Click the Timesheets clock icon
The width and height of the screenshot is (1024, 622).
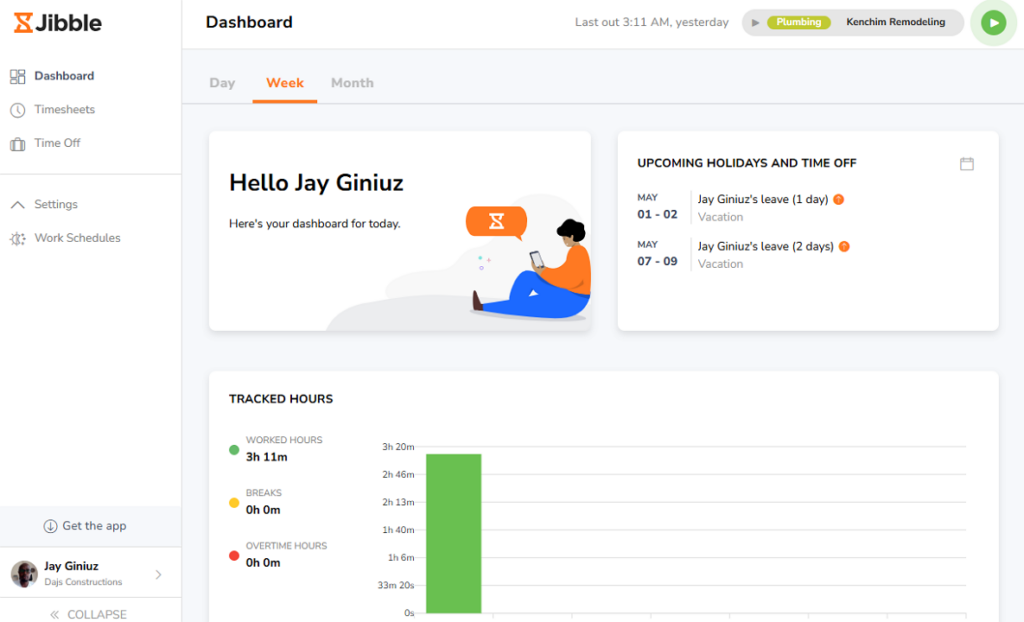[18, 110]
